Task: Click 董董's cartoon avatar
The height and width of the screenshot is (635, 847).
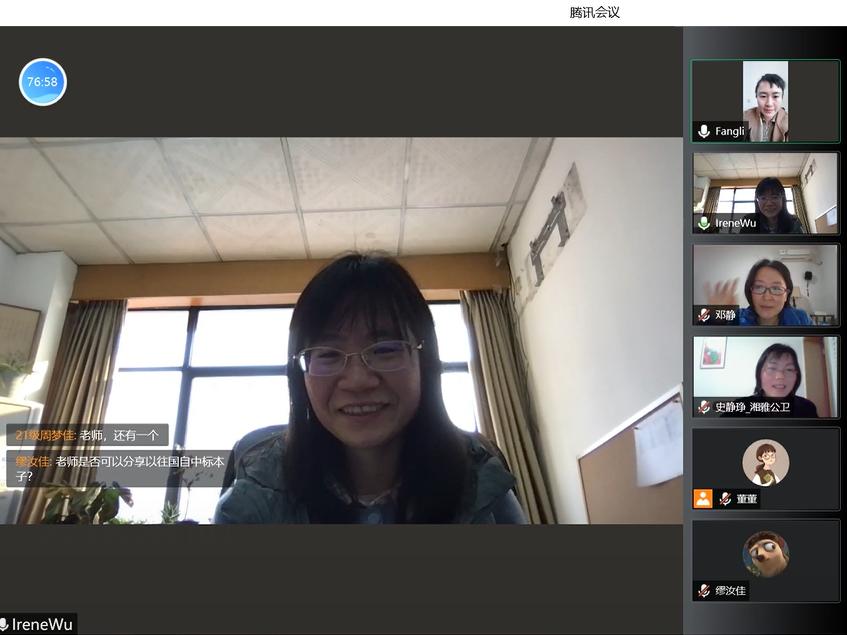Action: click(765, 462)
